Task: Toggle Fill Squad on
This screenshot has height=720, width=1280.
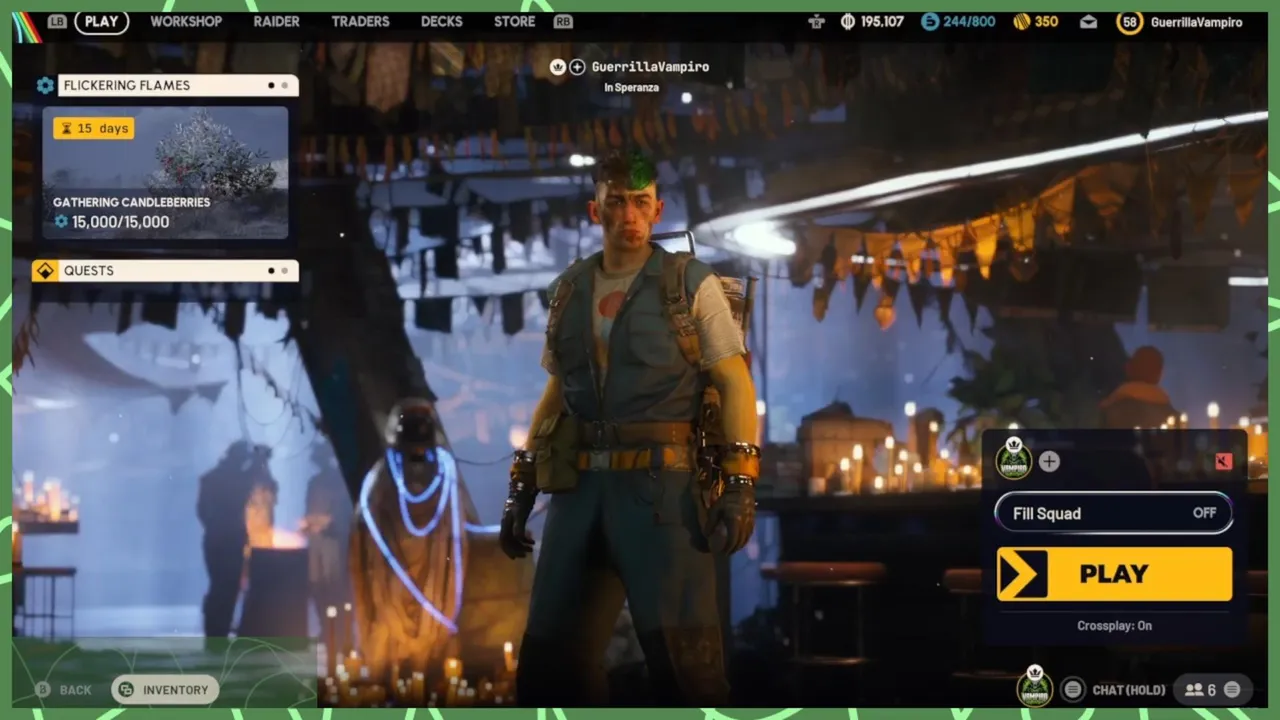Action: 1114,513
